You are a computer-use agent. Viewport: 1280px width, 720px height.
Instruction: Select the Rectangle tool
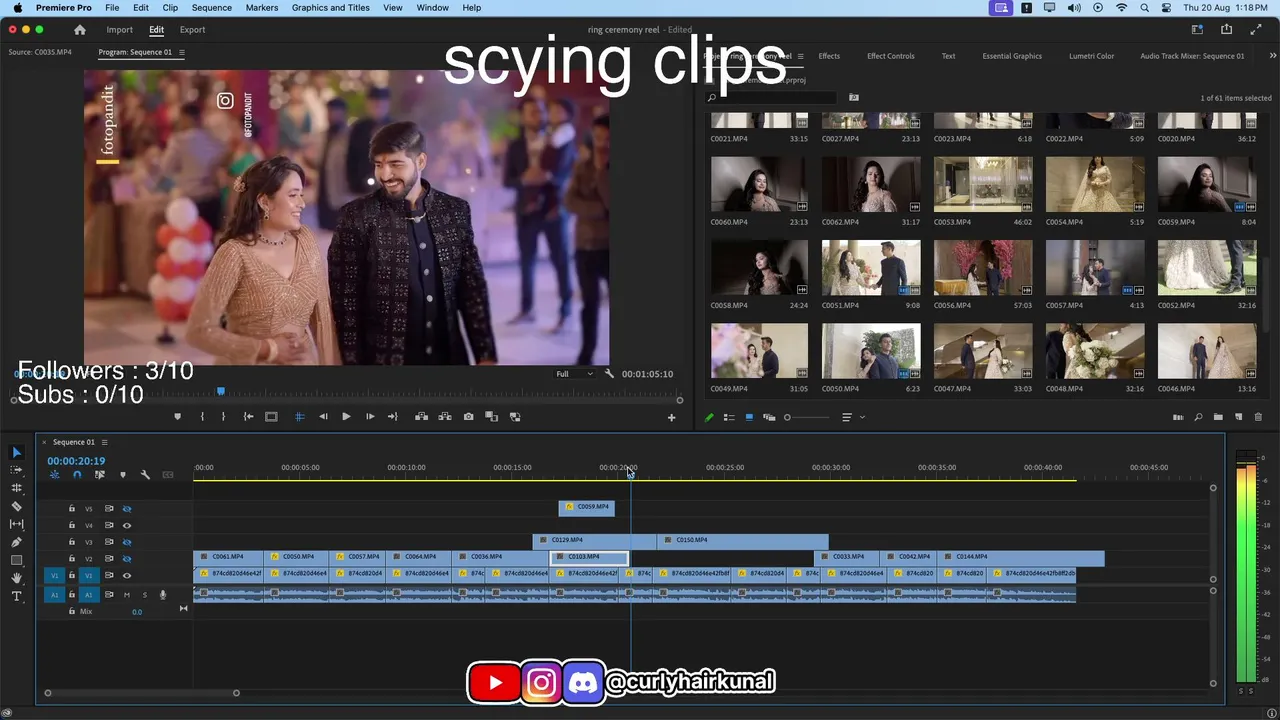click(x=16, y=560)
